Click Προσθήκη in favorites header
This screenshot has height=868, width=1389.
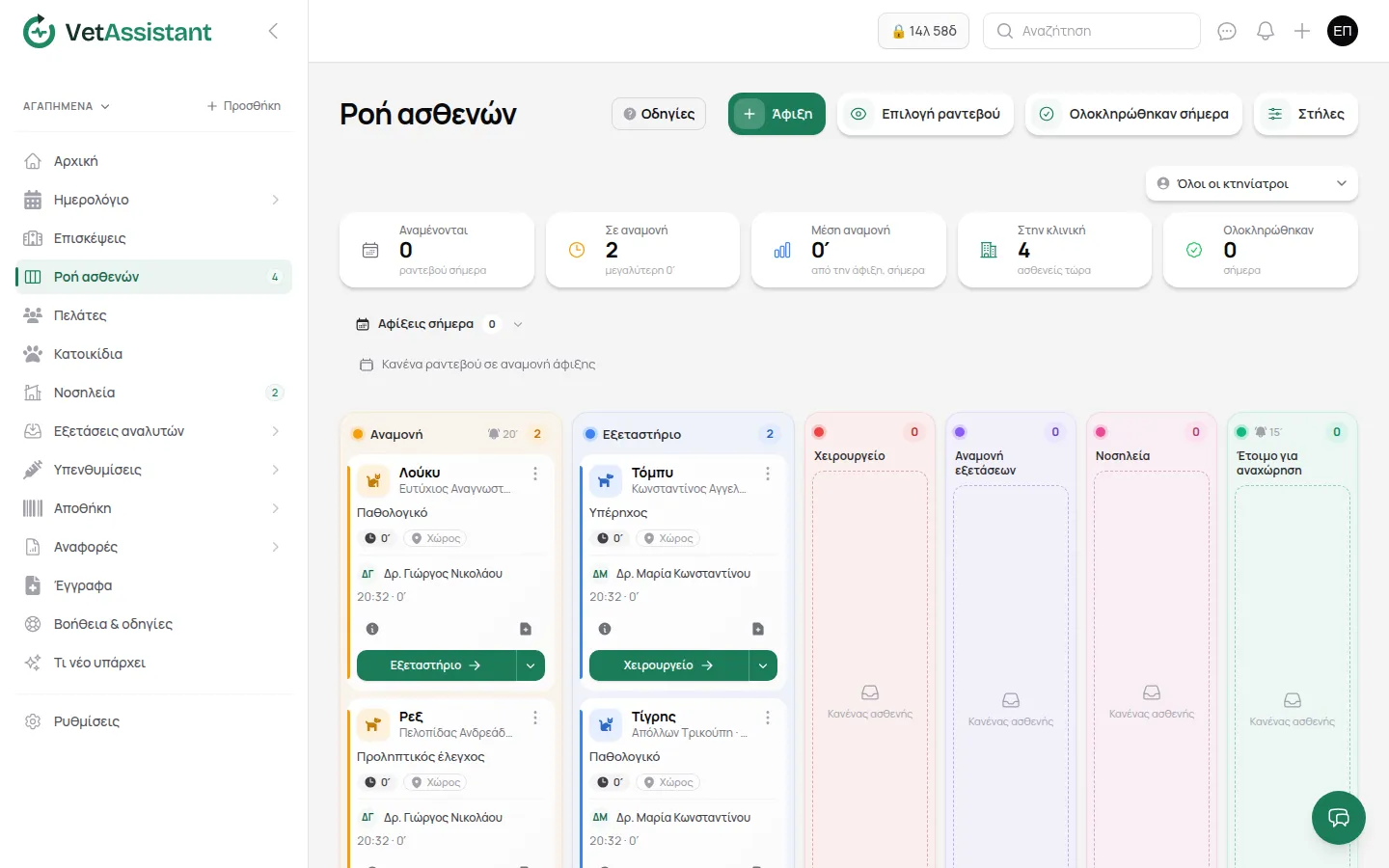point(244,106)
